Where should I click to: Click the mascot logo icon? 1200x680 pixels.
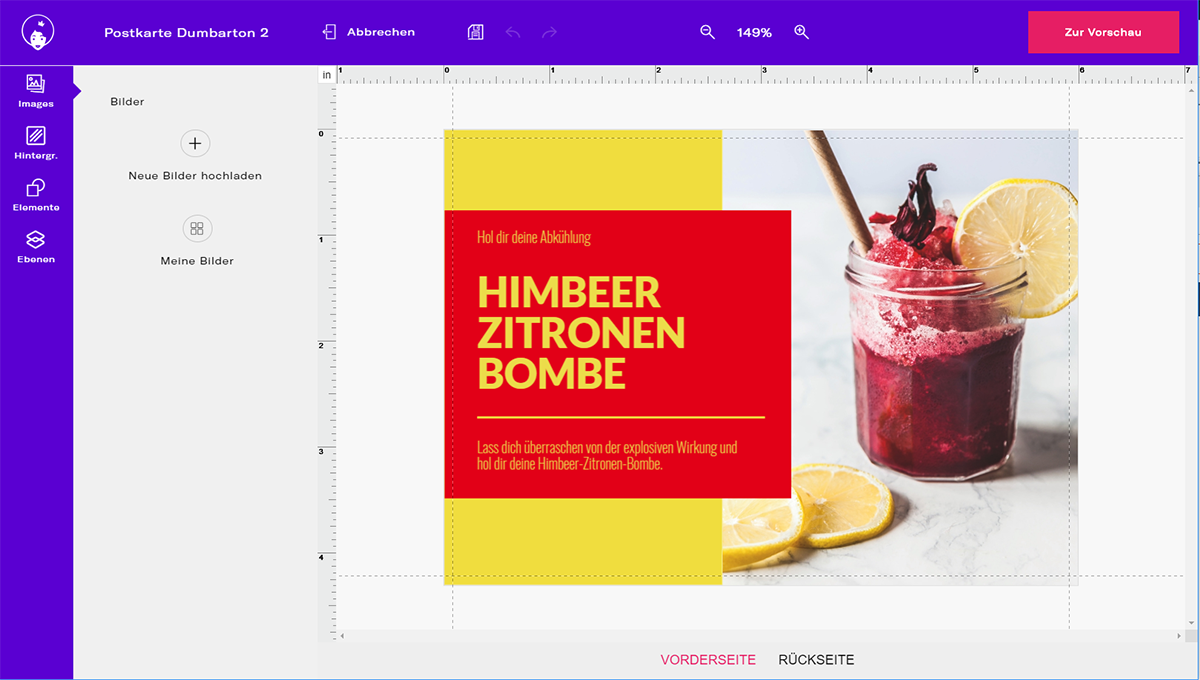37,32
